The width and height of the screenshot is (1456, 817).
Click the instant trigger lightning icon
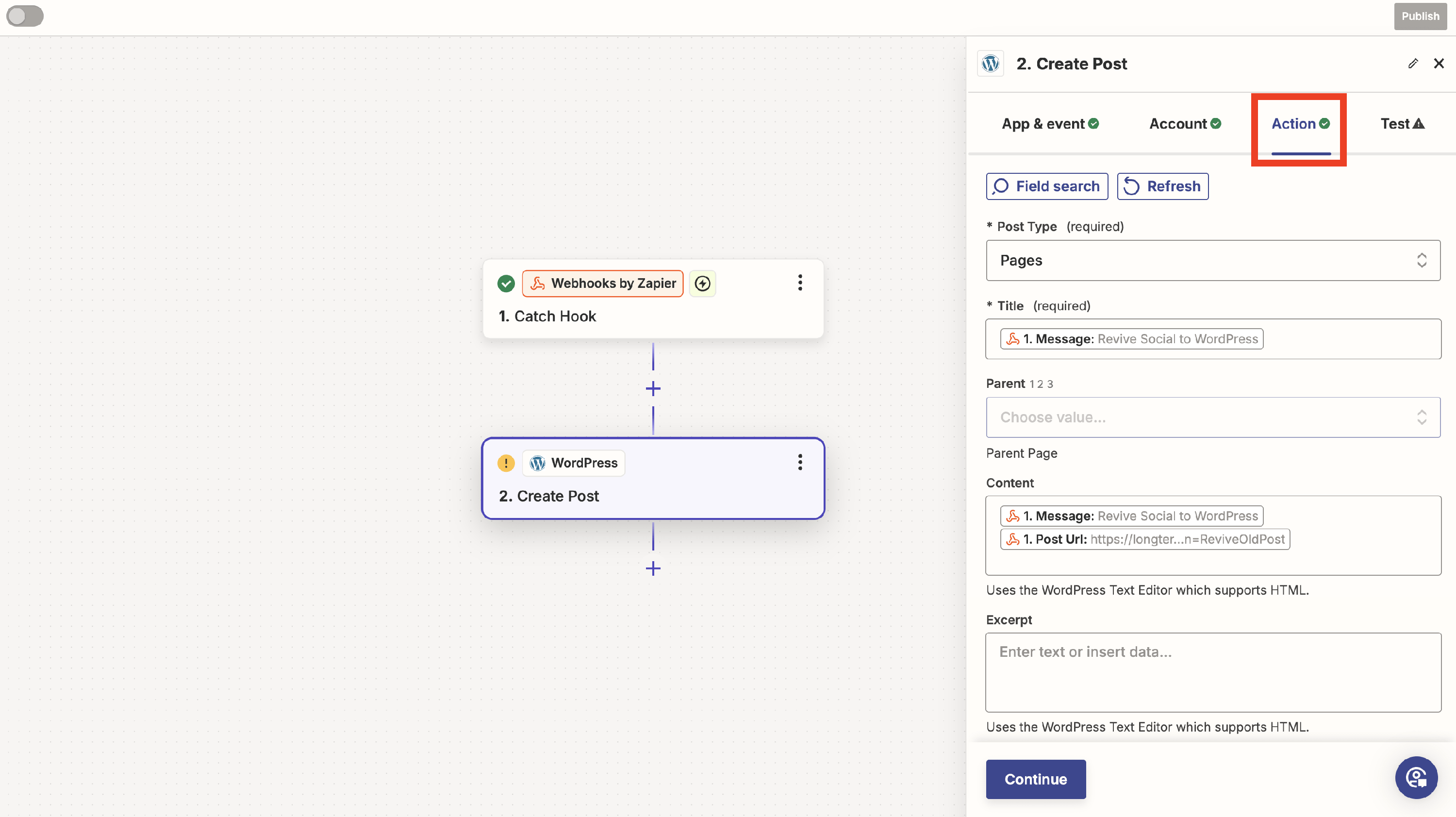[x=703, y=283]
